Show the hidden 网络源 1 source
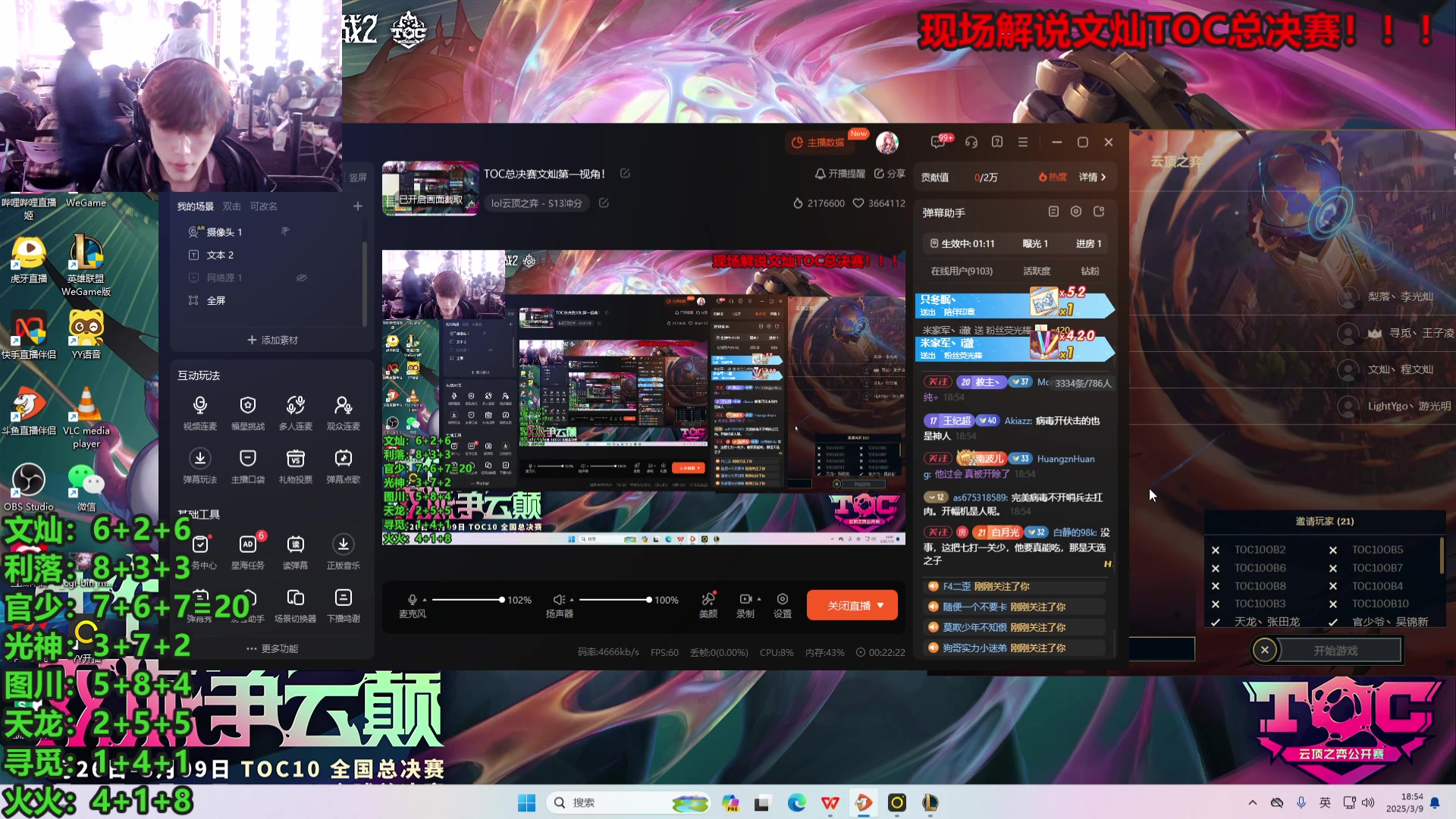 point(302,278)
